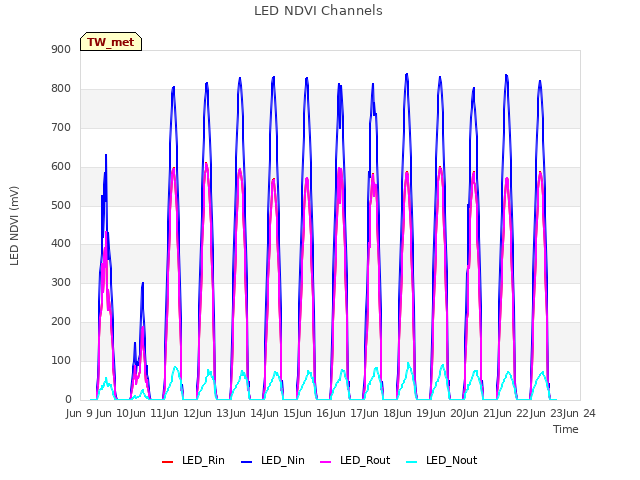This screenshot has height=480, width=640.
Task: Click the chart title LED NDVI Channels
Action: pyautogui.click(x=318, y=11)
